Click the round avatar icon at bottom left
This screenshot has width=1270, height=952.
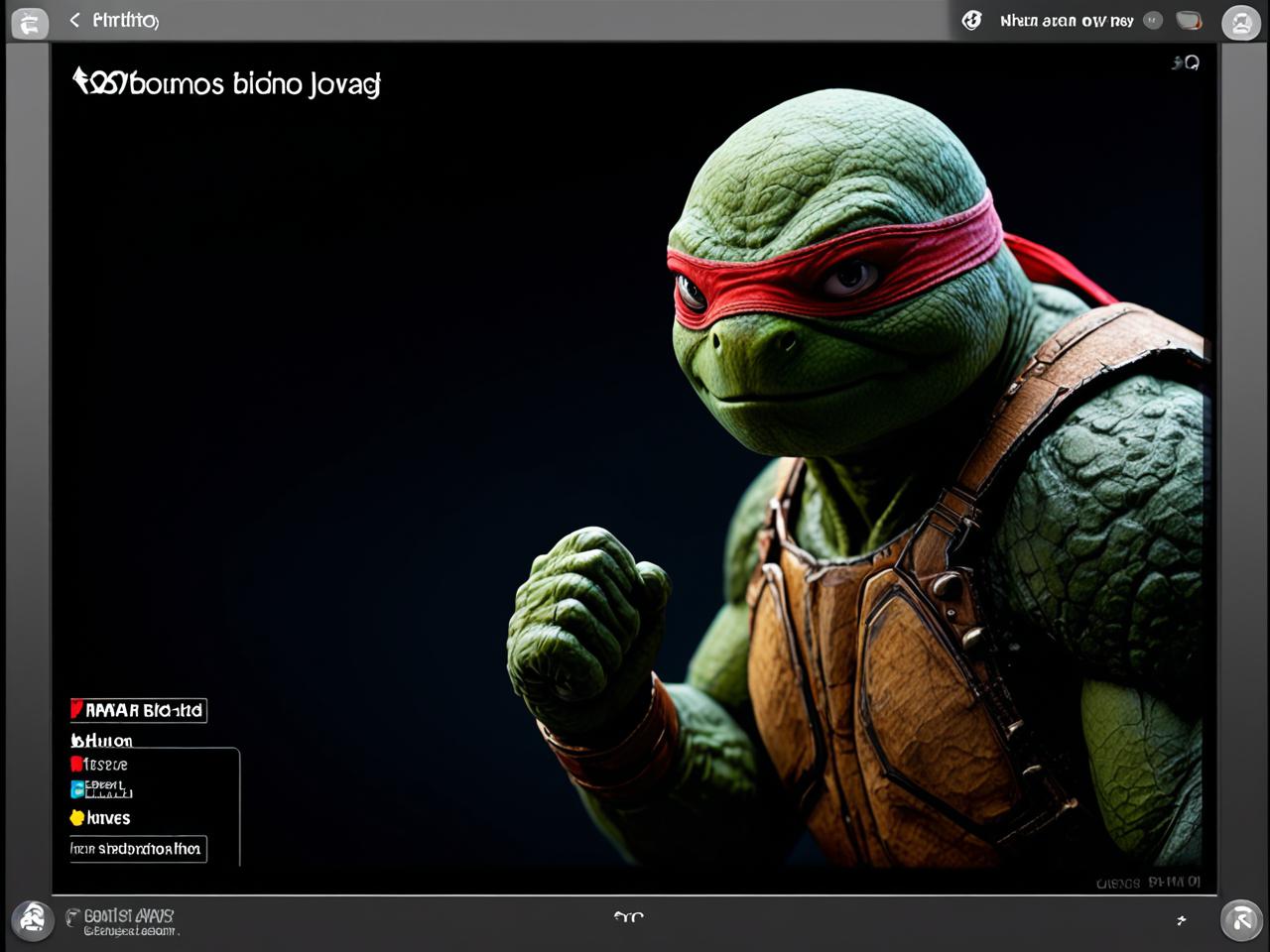(33, 920)
